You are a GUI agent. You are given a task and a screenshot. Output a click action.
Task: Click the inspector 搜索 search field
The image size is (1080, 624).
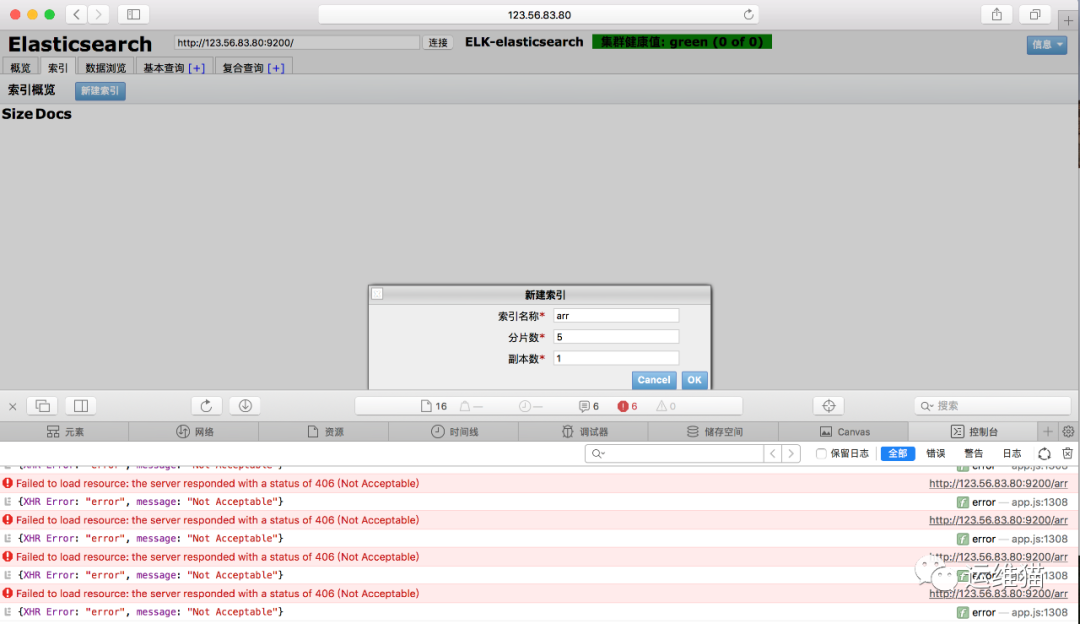tap(993, 406)
